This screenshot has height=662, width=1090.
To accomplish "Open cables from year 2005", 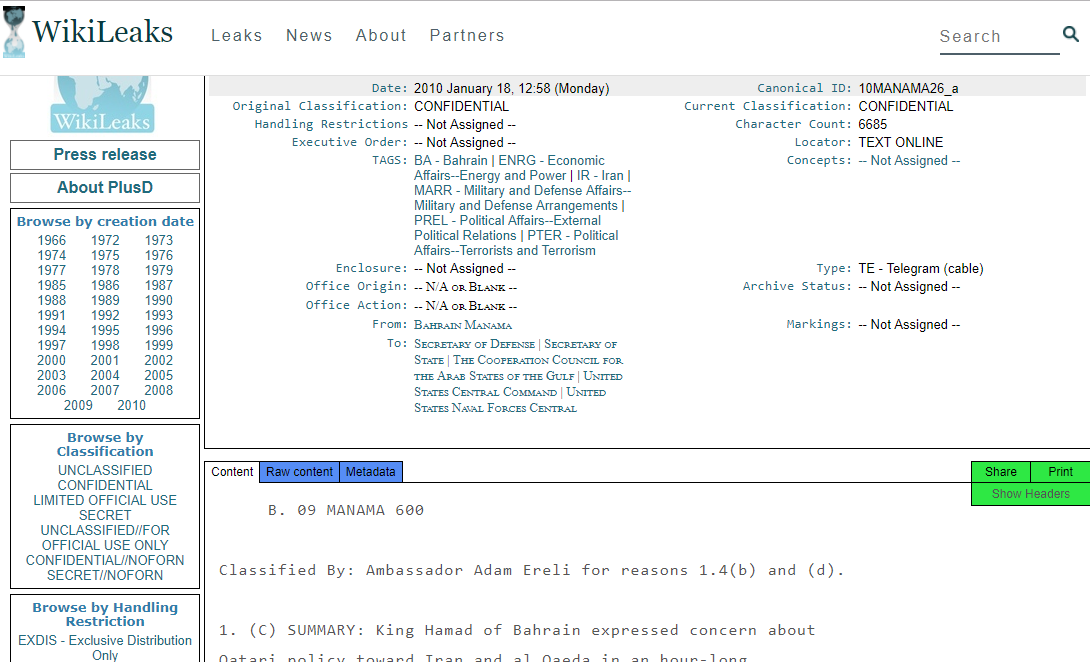I will 158,376.
